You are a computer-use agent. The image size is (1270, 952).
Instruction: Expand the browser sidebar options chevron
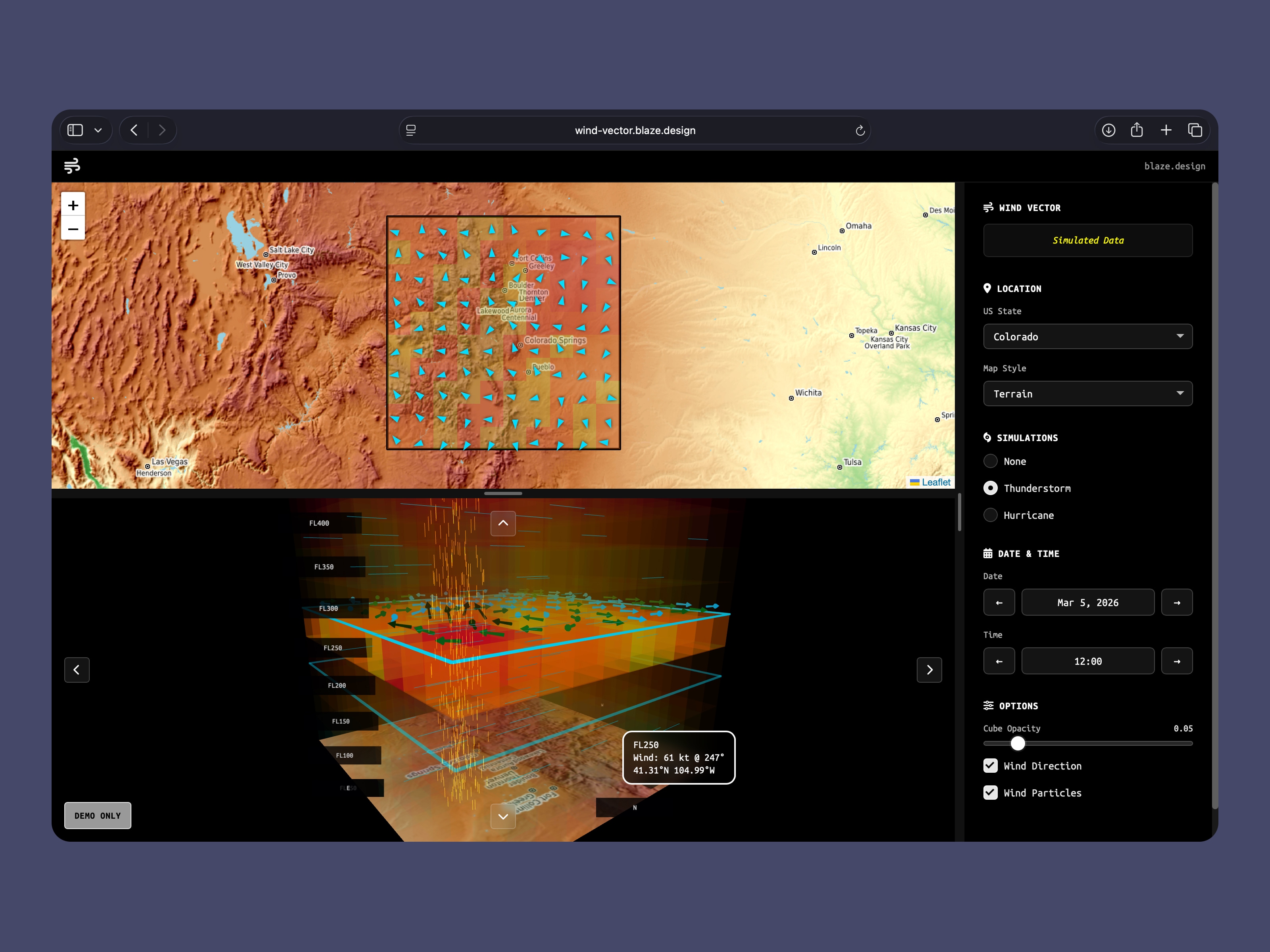point(98,130)
